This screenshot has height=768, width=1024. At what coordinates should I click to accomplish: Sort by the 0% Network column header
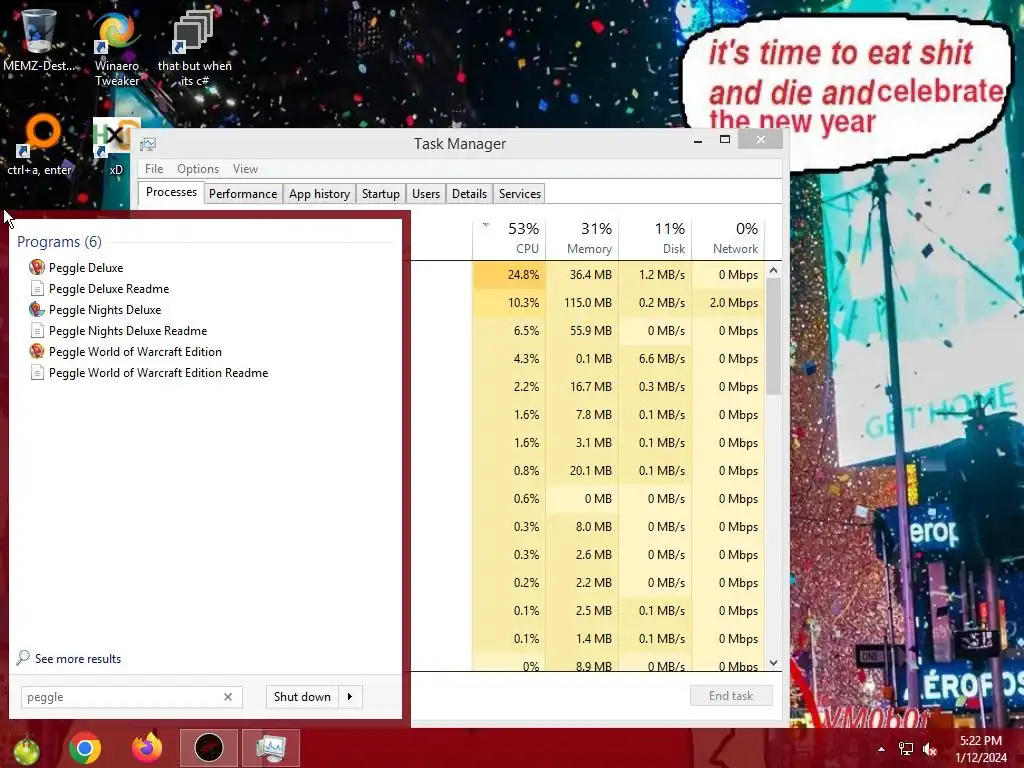(728, 238)
